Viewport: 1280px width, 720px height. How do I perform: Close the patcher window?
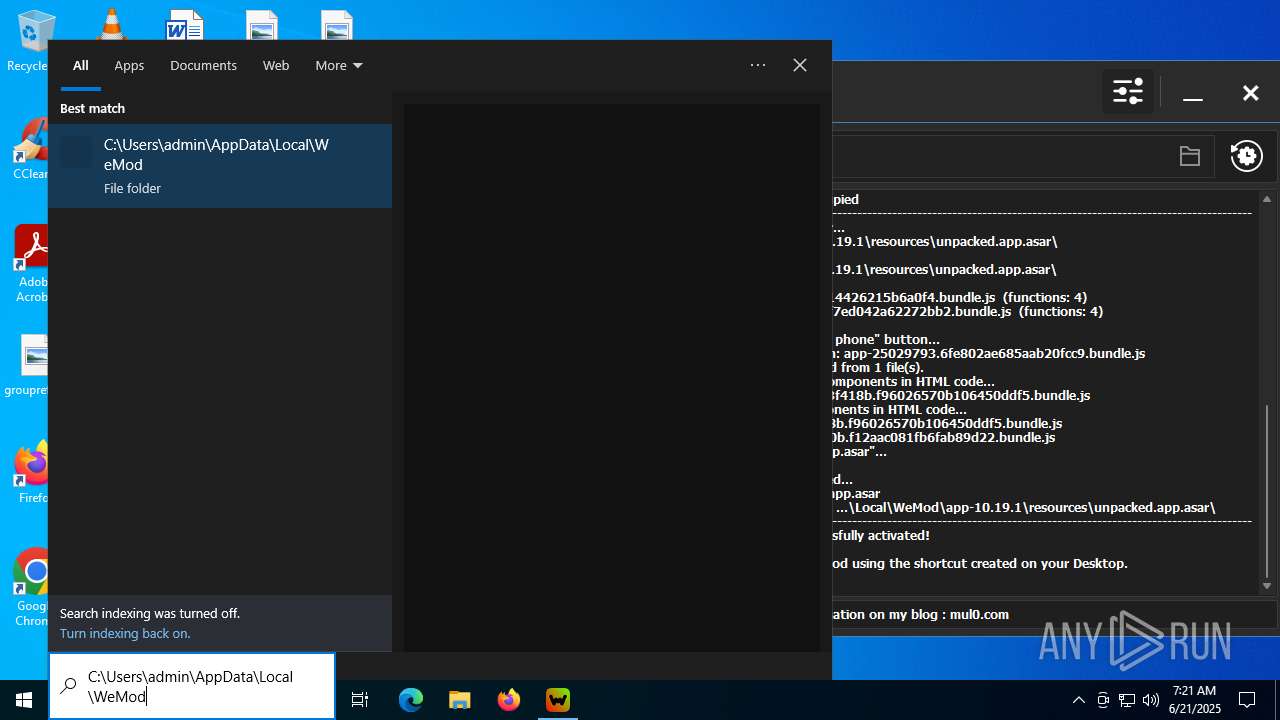[1250, 93]
